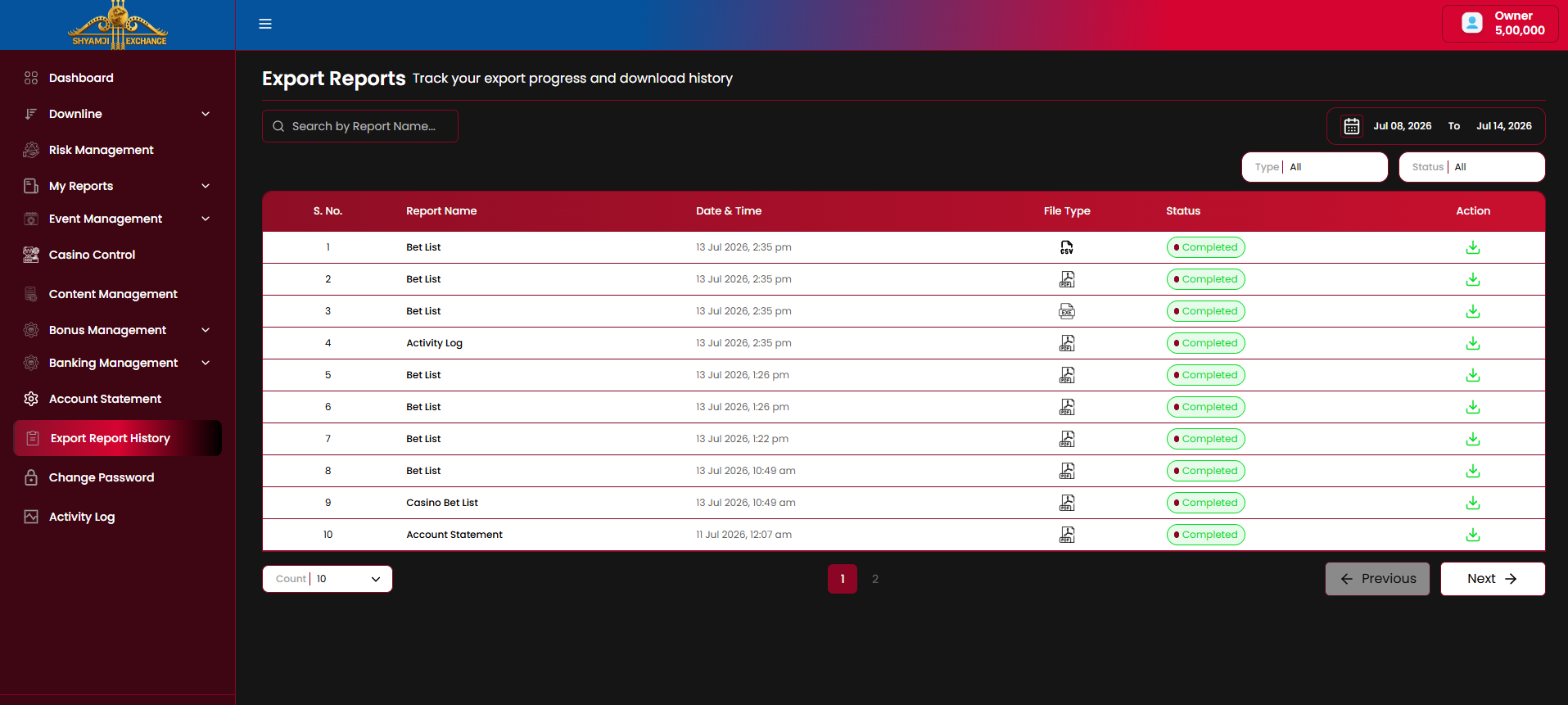Viewport: 1568px width, 705px height.
Task: Click the Shyamji Exchange logo
Action: click(118, 25)
